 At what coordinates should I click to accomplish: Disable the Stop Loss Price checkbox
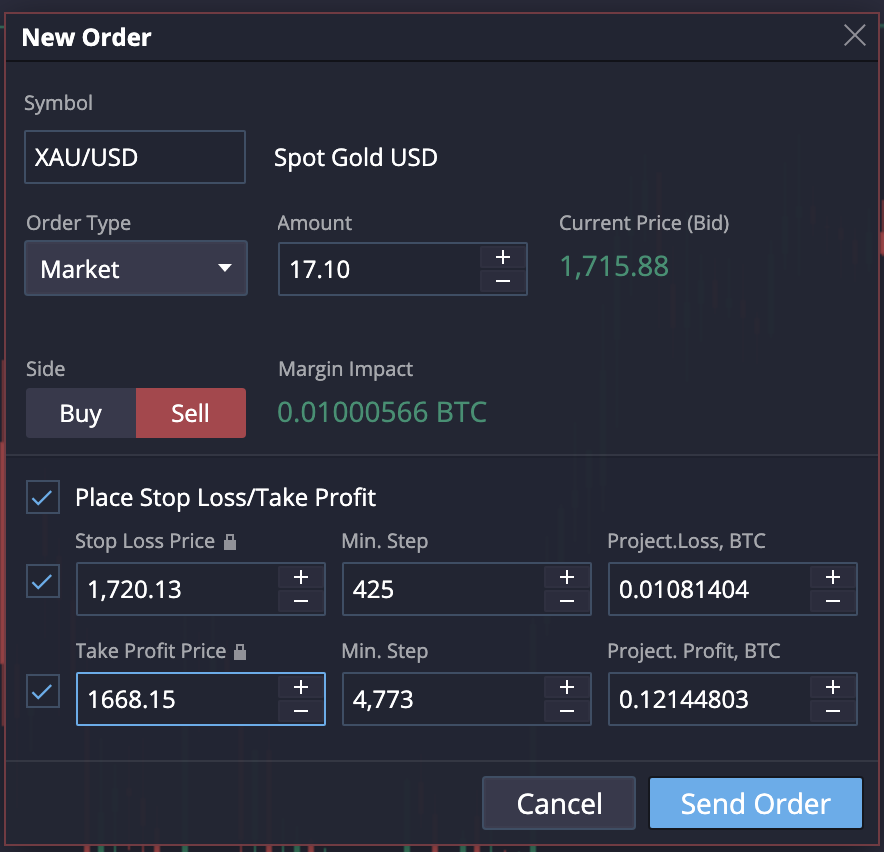point(43,582)
